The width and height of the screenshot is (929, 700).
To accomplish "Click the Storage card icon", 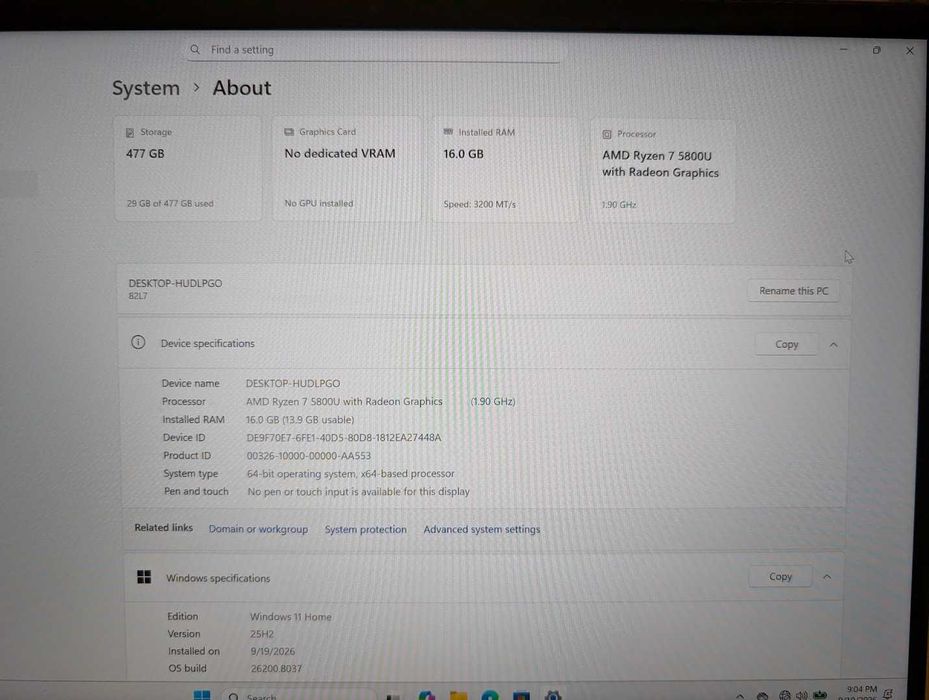I will 130,133.
